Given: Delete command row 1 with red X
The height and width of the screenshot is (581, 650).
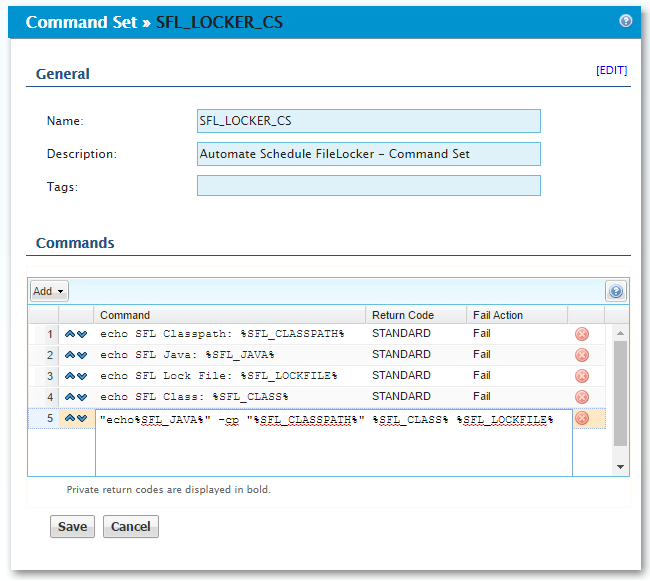Looking at the screenshot, I should coord(582,334).
